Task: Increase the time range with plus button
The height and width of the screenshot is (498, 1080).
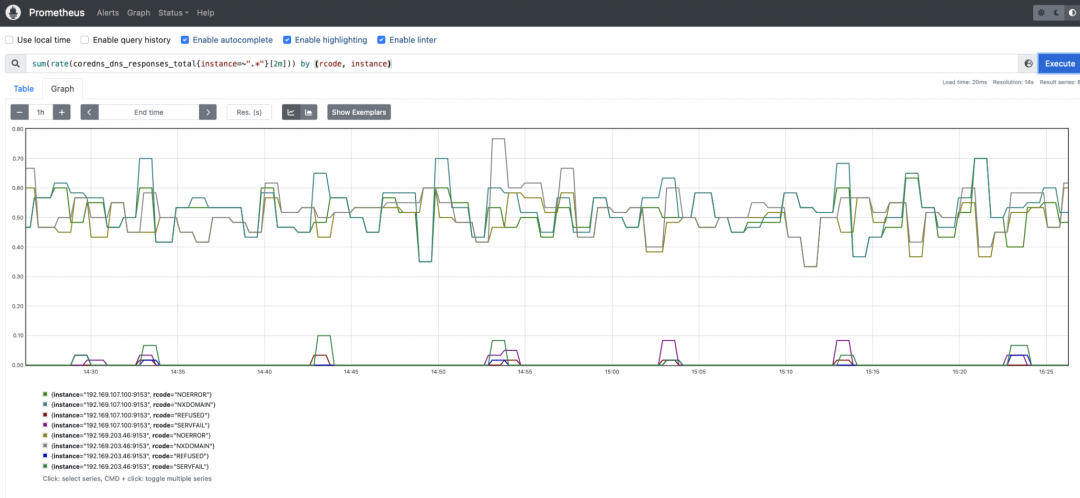Action: tap(62, 112)
